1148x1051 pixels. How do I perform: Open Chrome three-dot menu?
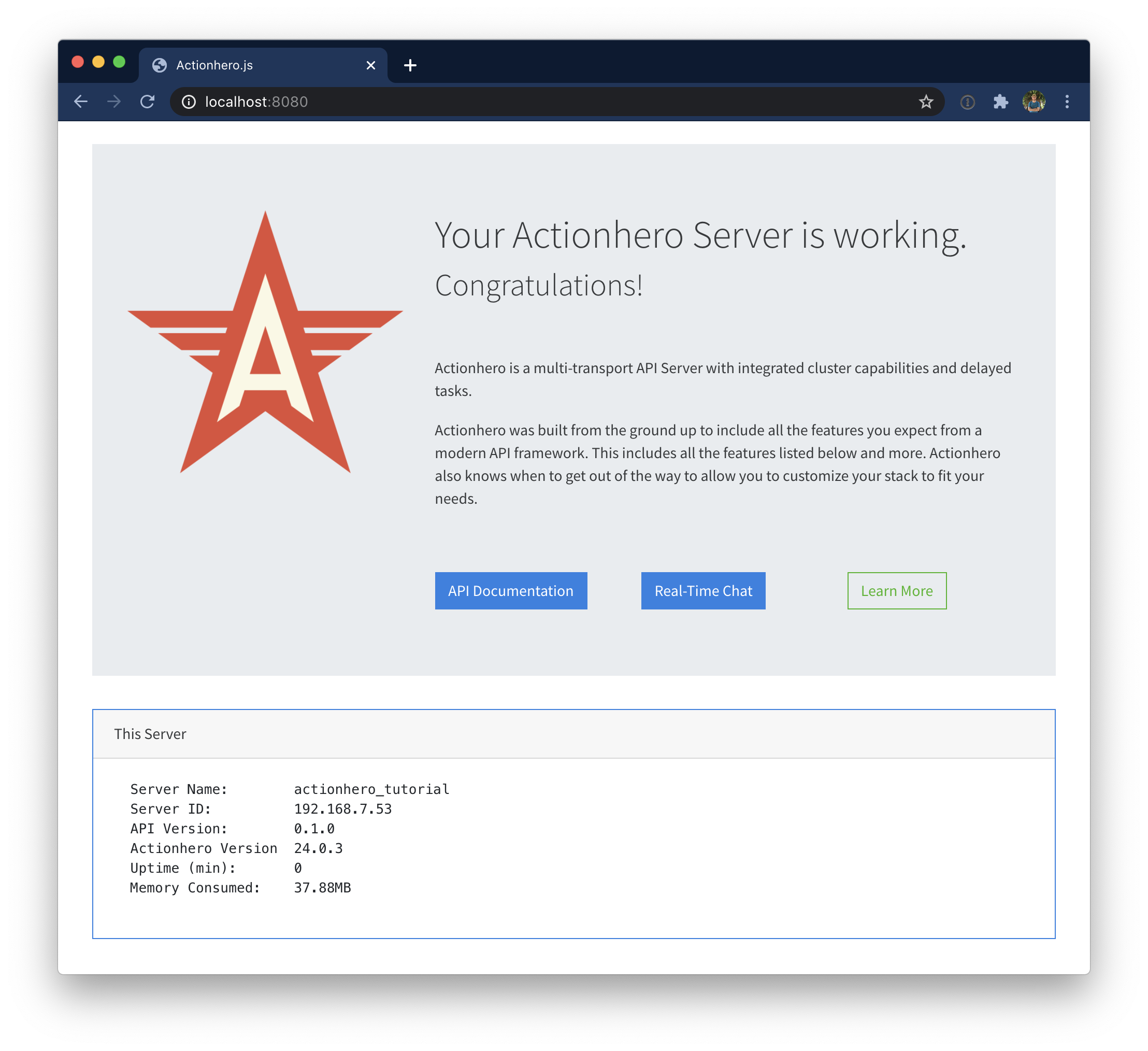1067,102
